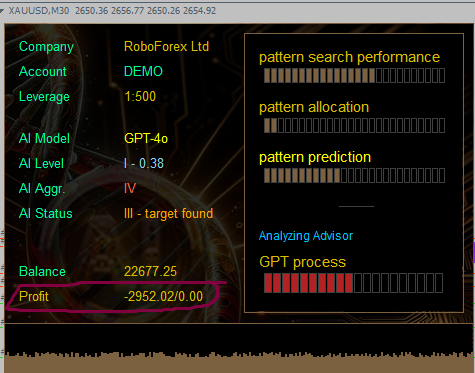Image resolution: width=475 pixels, height=373 pixels.
Task: Click the 'pattern search performance' heading
Action: pos(349,57)
